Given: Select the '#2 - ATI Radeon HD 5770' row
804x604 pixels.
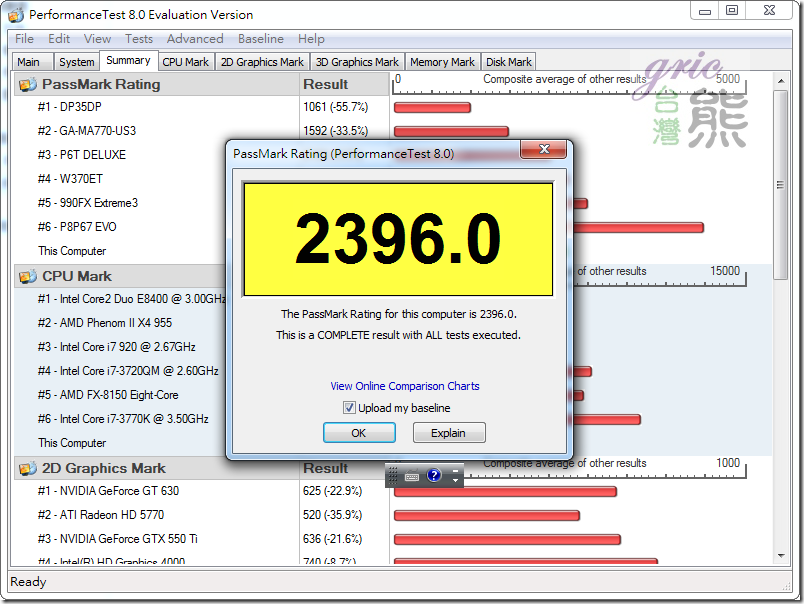Looking at the screenshot, I should click(101, 515).
